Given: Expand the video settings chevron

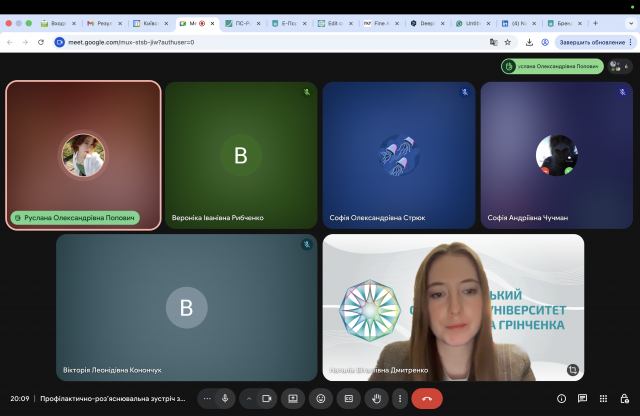Looking at the screenshot, I should tap(249, 398).
